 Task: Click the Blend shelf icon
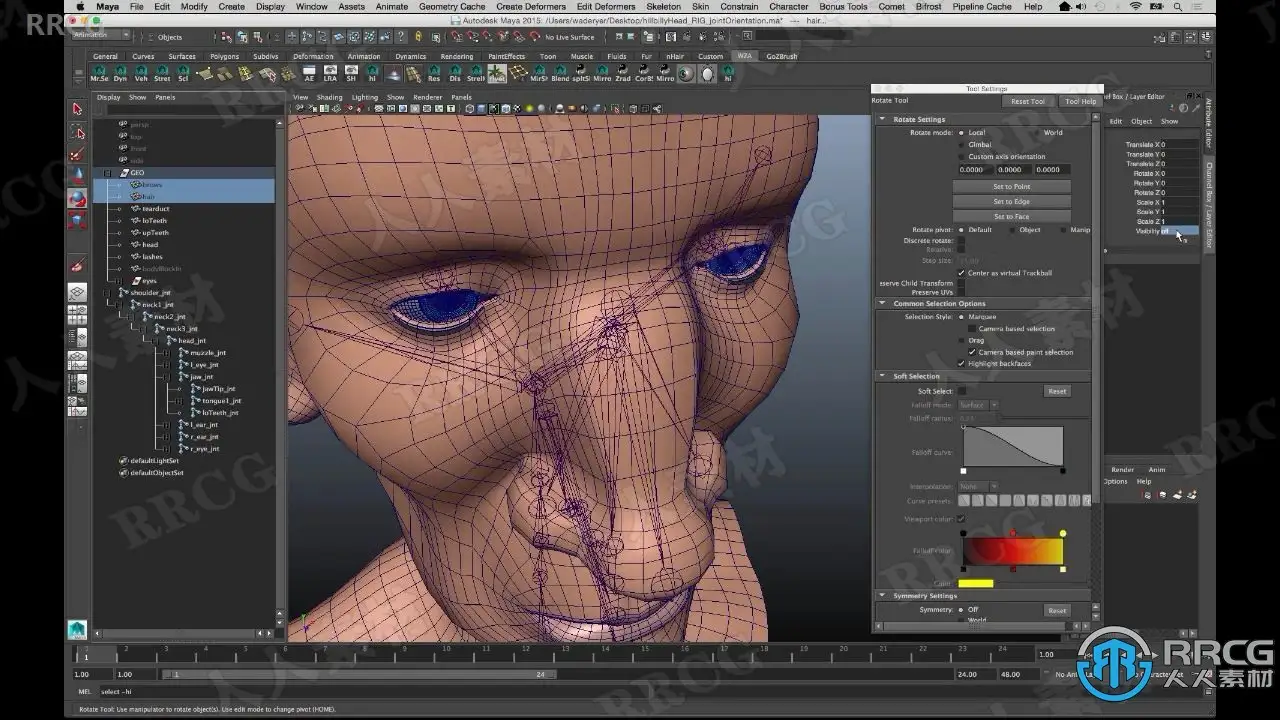coord(560,74)
